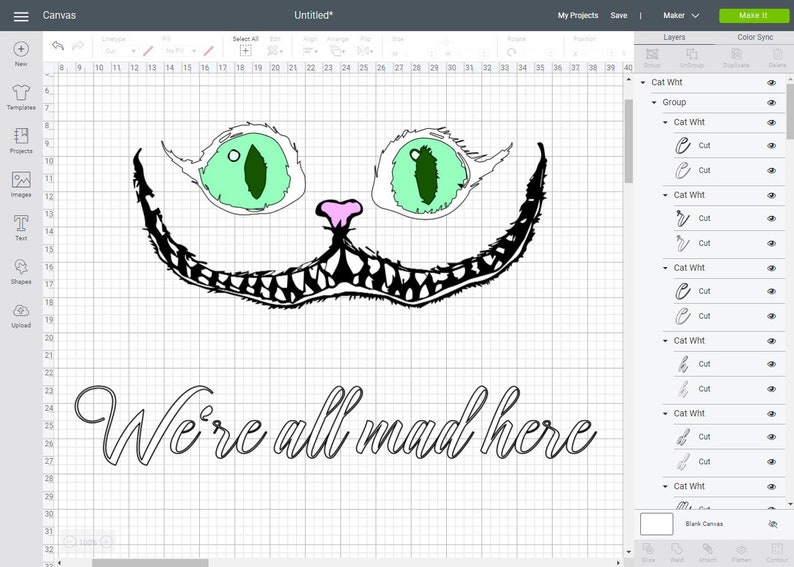The width and height of the screenshot is (794, 567).
Task: Create a New canvas project
Action: 21,54
